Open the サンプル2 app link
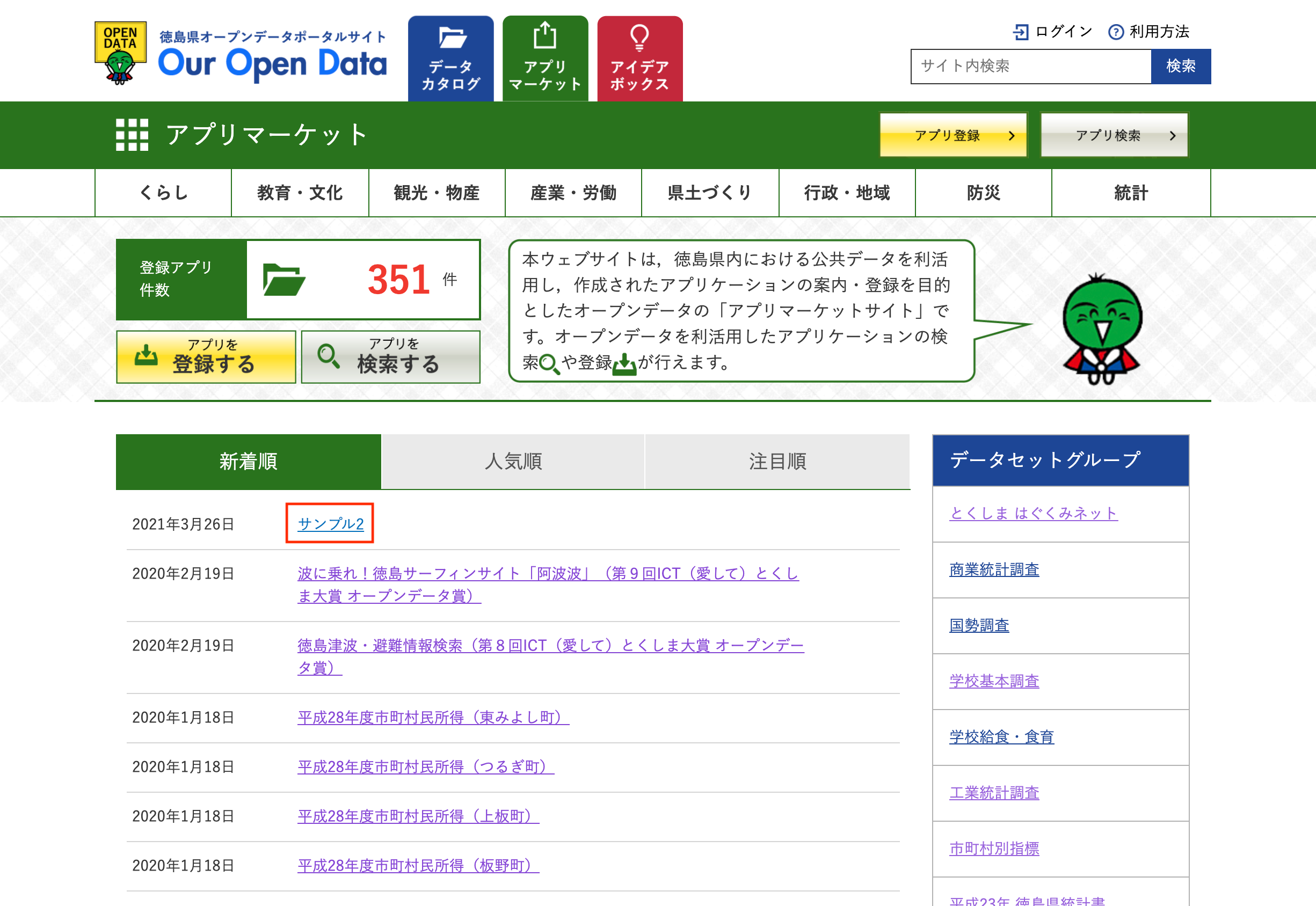Viewport: 1316px width, 906px height. [330, 524]
